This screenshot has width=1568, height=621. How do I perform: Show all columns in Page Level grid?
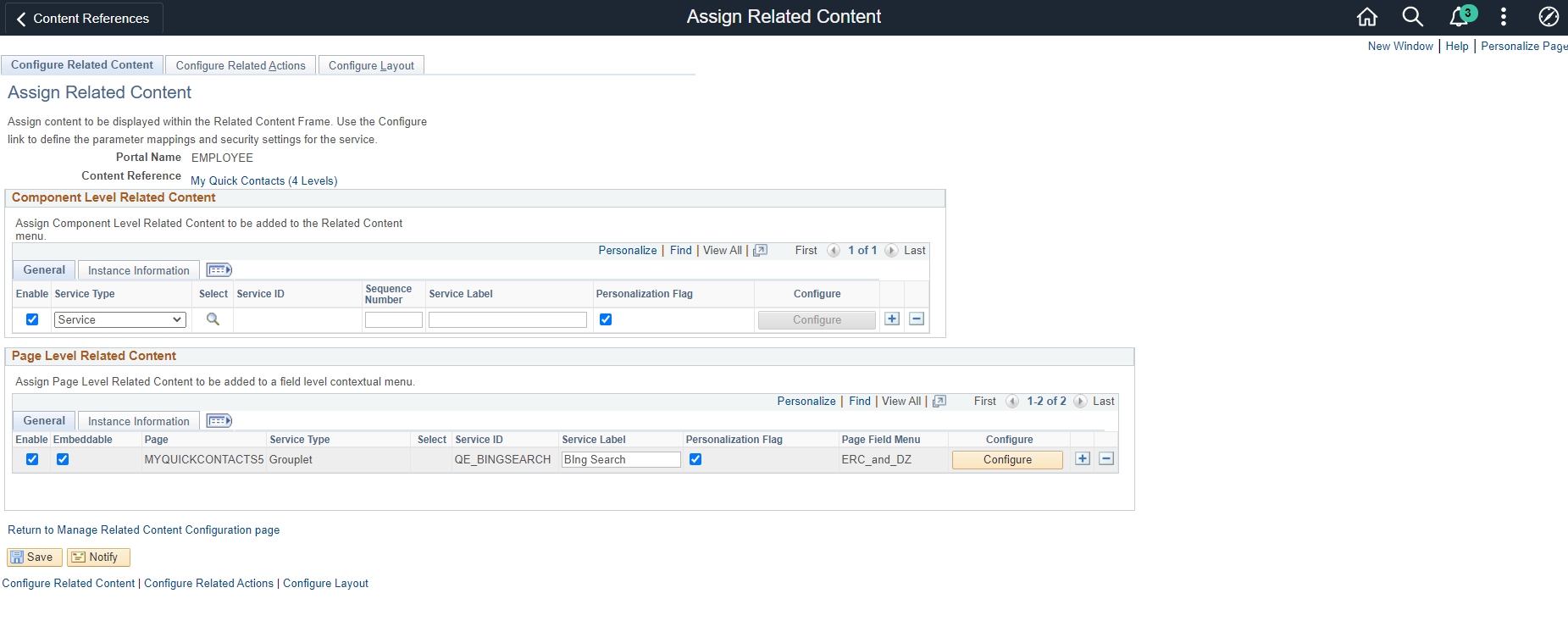tap(219, 421)
